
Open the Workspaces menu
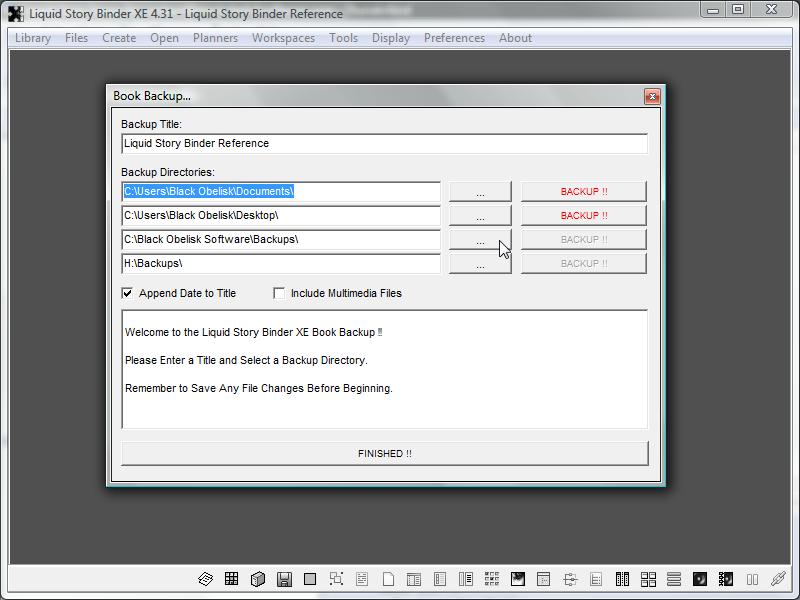coord(283,38)
